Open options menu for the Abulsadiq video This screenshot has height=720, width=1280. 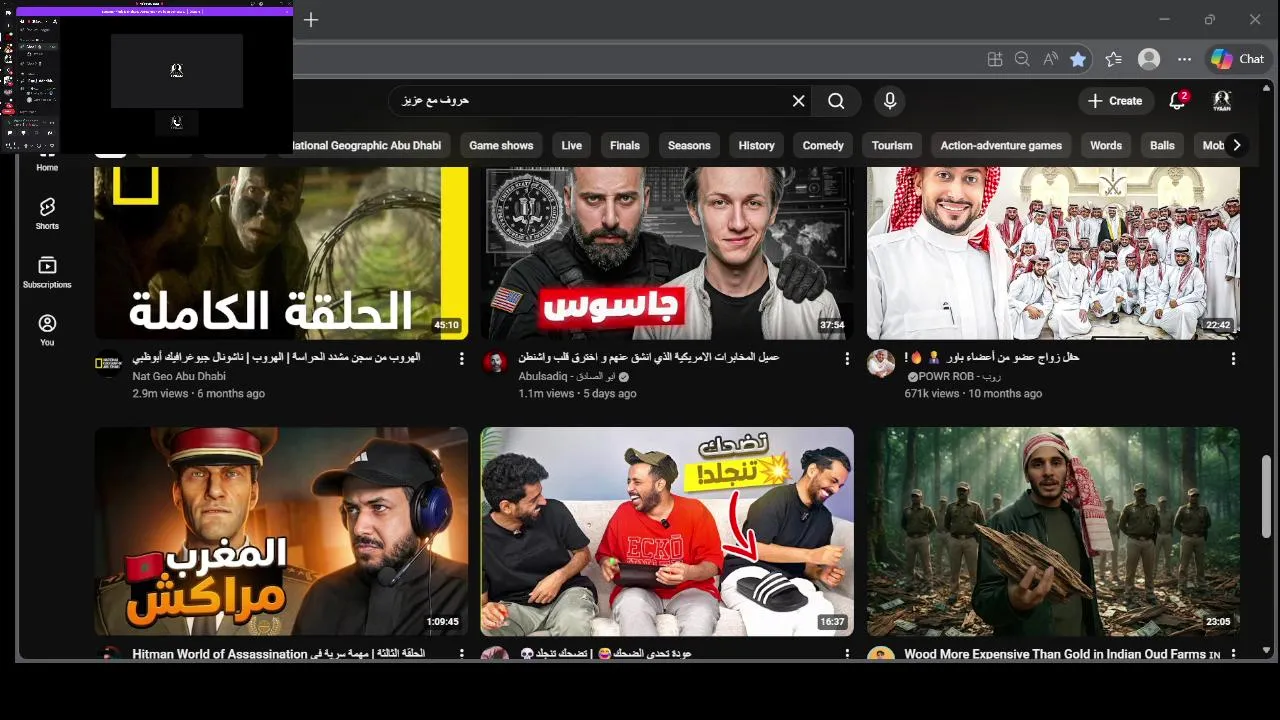pyautogui.click(x=847, y=358)
